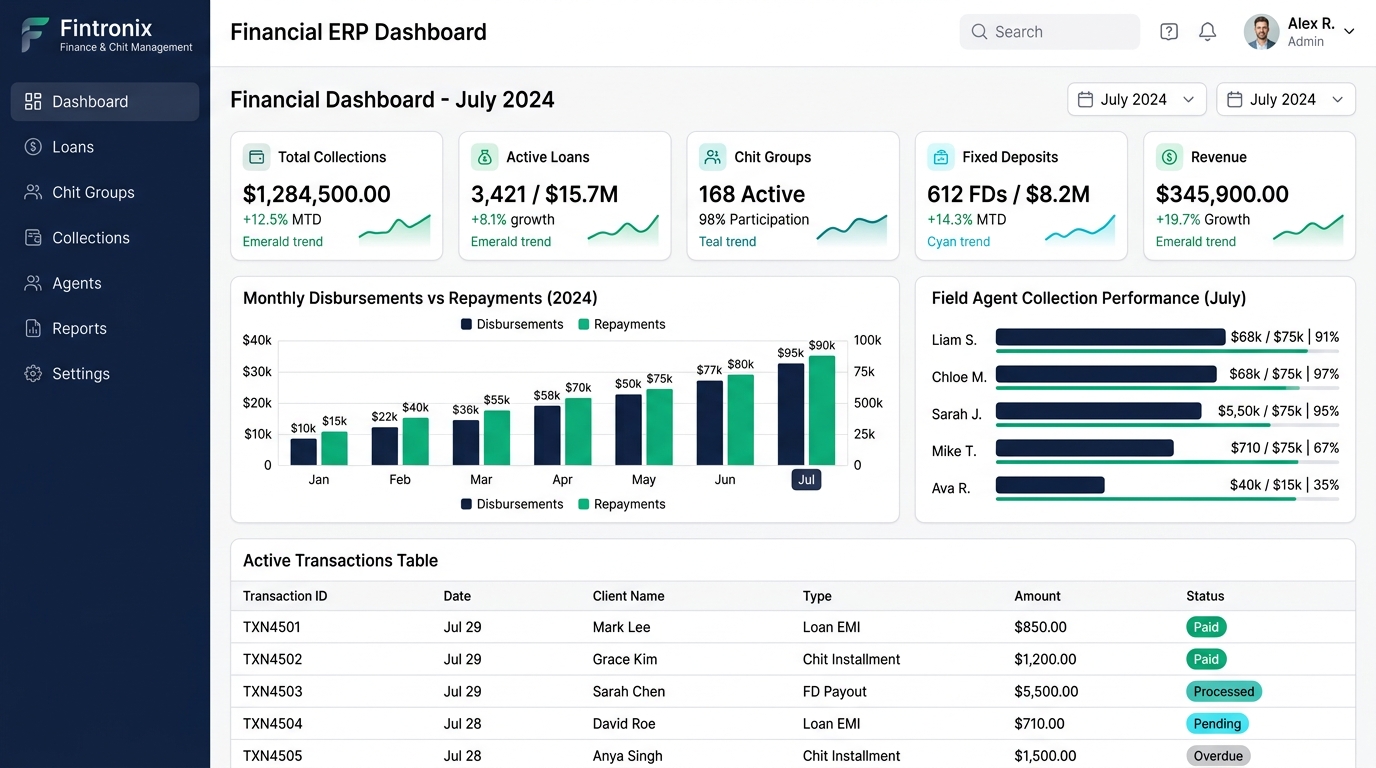Click the Fintronix logo icon
The width and height of the screenshot is (1376, 768).
pos(35,34)
